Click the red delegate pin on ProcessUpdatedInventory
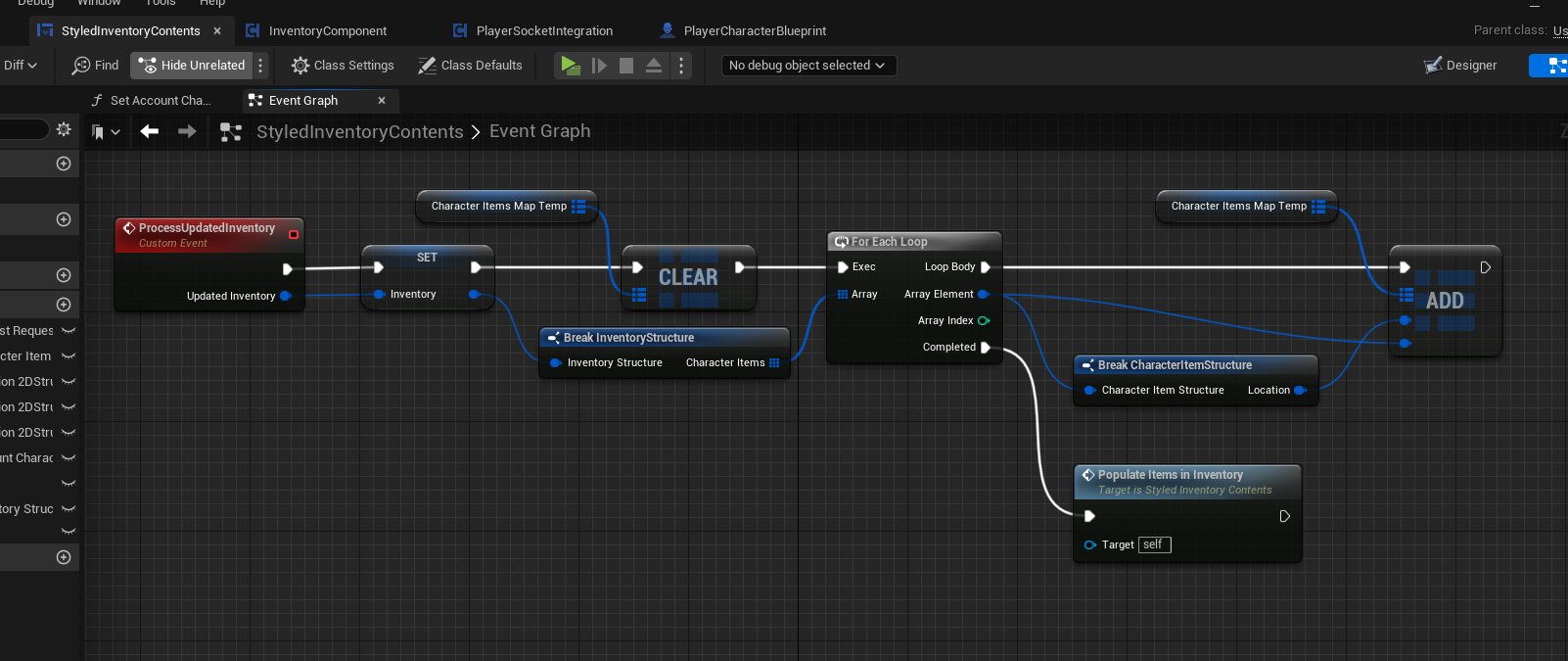Viewport: 1568px width, 661px height. (294, 235)
